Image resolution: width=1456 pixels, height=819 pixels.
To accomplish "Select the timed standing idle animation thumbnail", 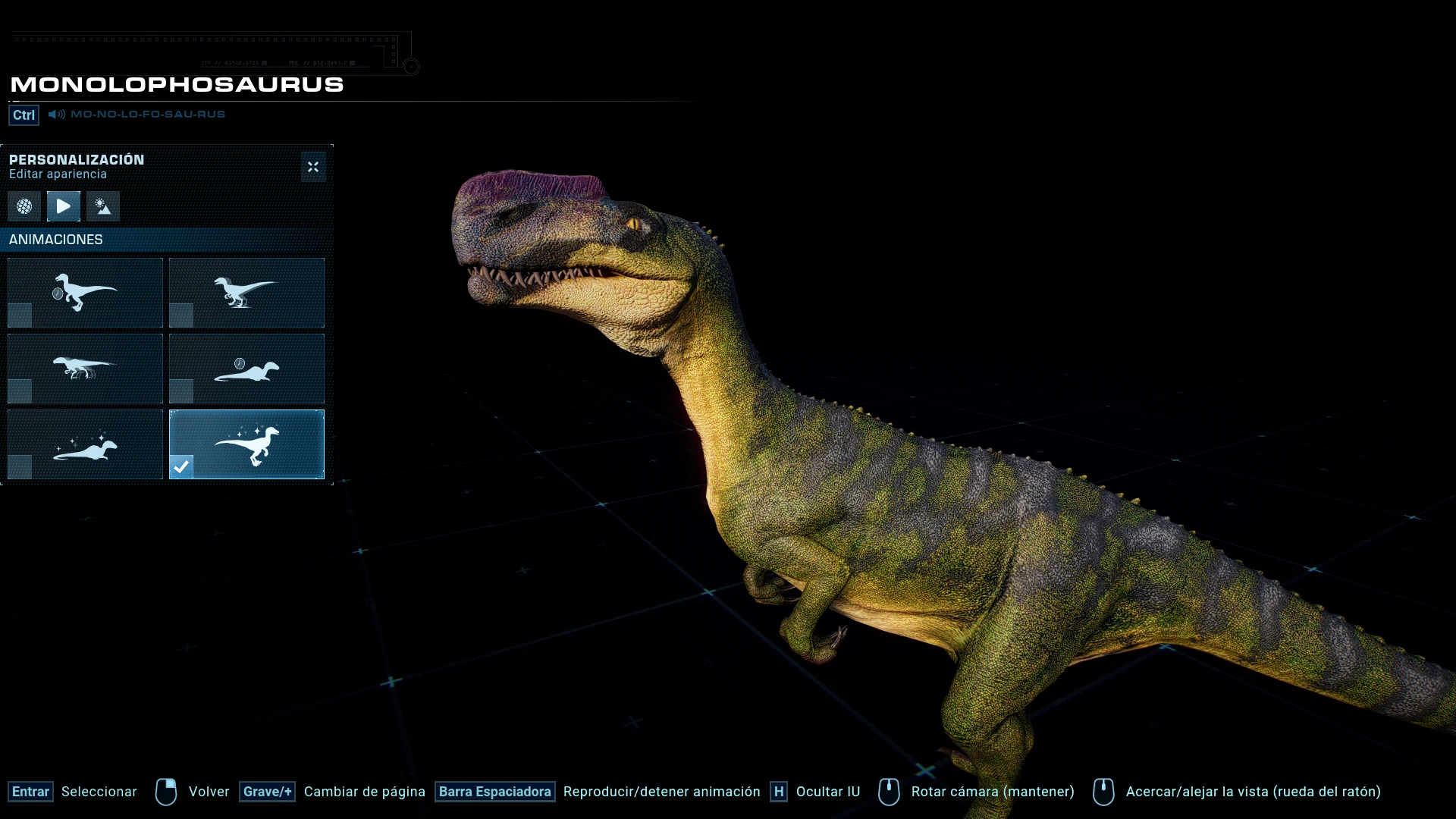I will click(x=85, y=293).
